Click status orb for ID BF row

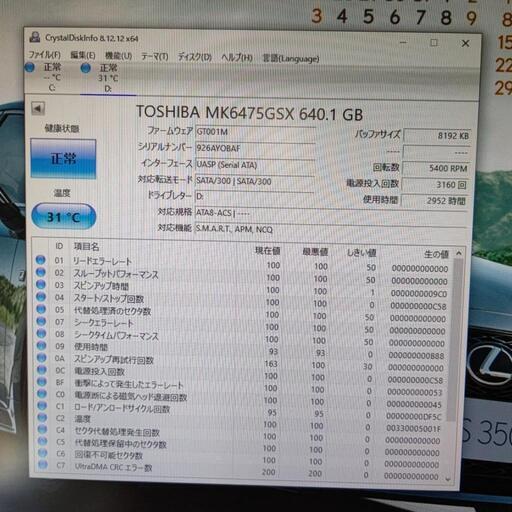pos(42,381)
